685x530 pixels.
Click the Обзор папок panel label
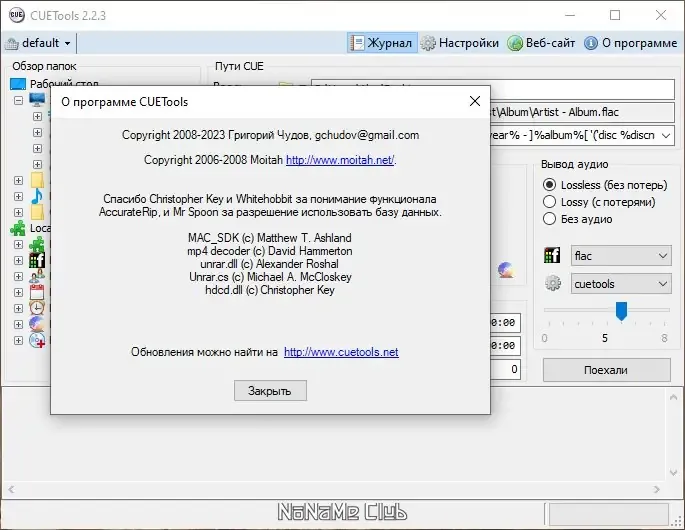click(44, 66)
